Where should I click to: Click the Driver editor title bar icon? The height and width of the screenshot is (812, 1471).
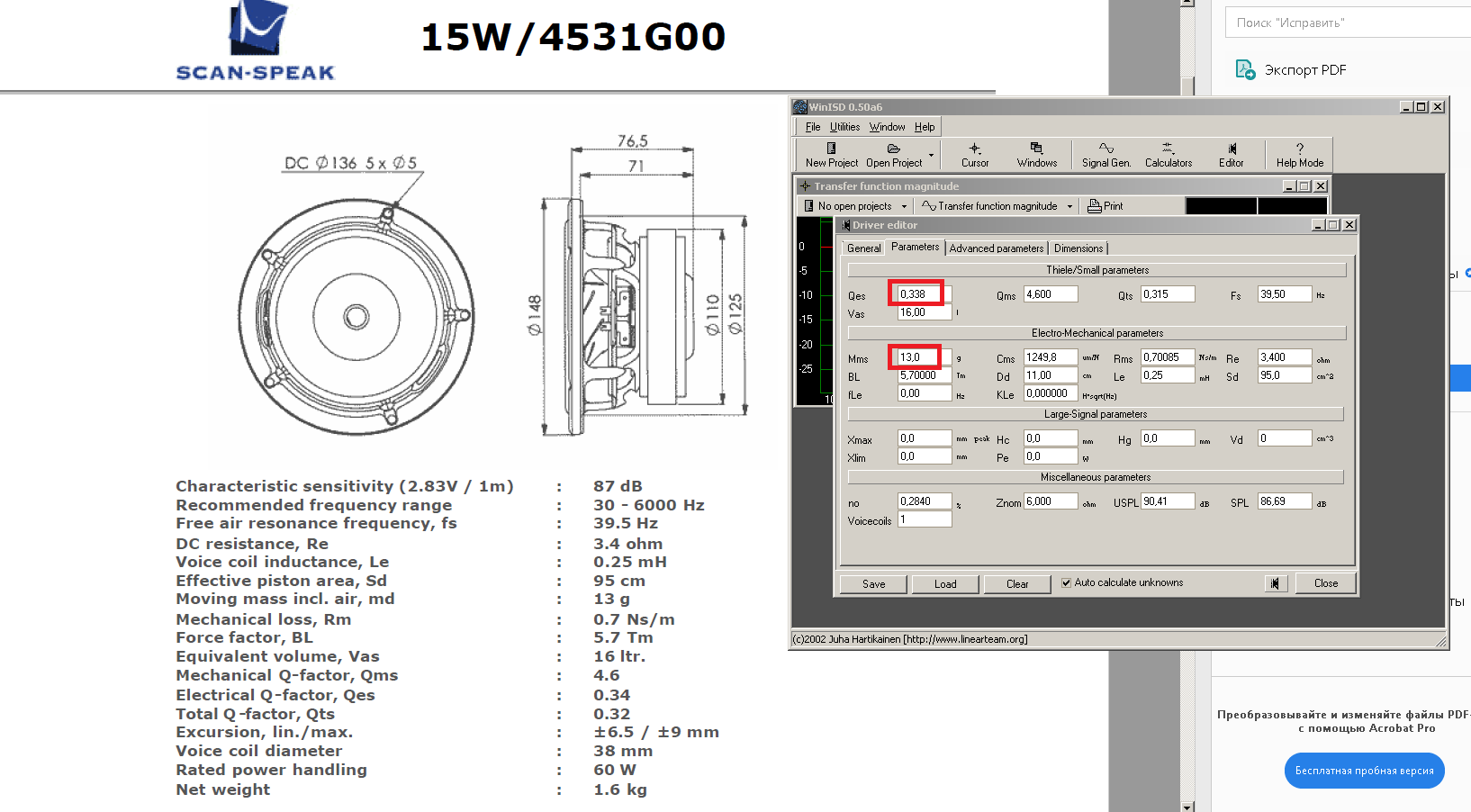[x=845, y=225]
